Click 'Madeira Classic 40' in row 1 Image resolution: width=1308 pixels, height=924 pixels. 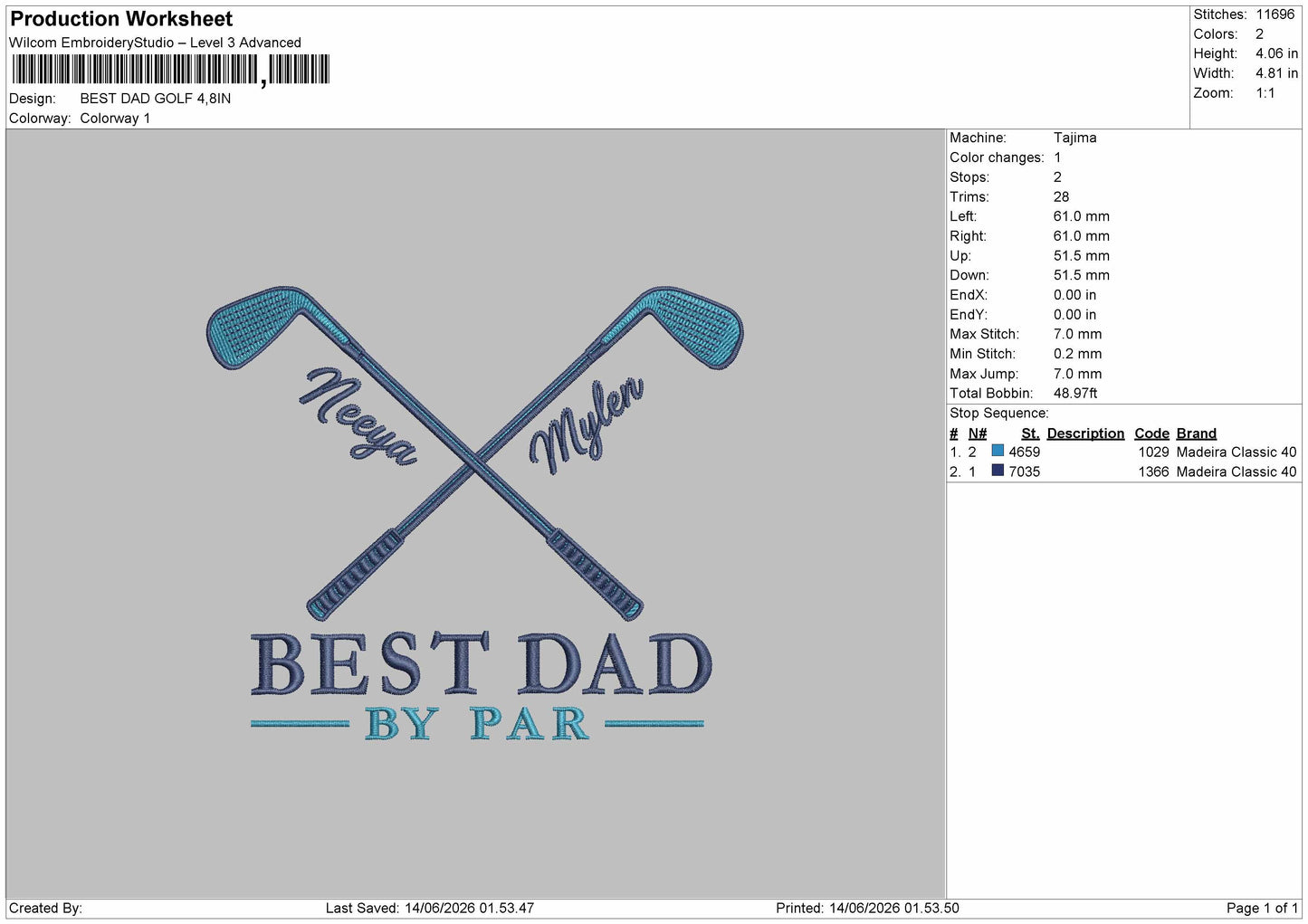click(1236, 452)
